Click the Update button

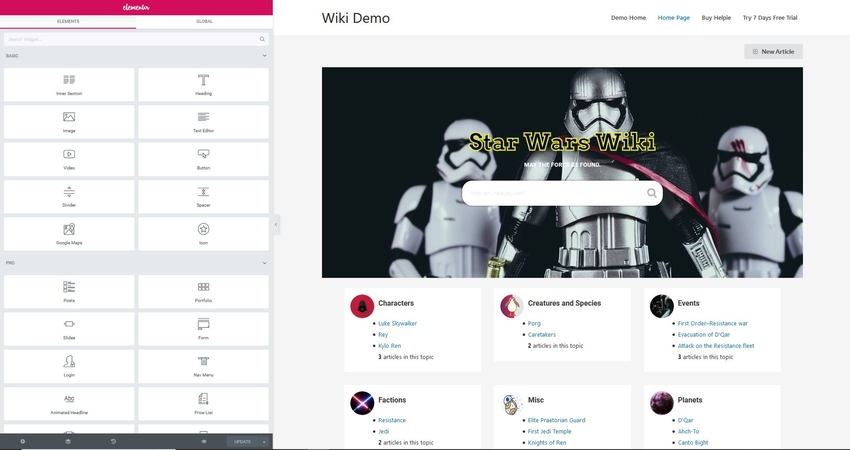(243, 441)
